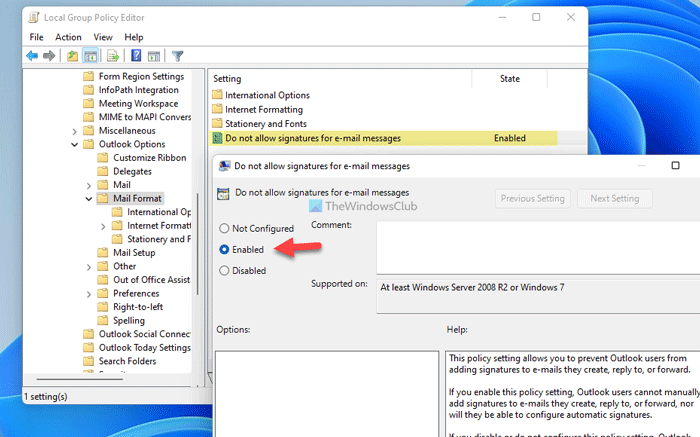Select Stationery and Fonts under Mail Format tree
This screenshot has height=437, width=700.
click(x=158, y=239)
